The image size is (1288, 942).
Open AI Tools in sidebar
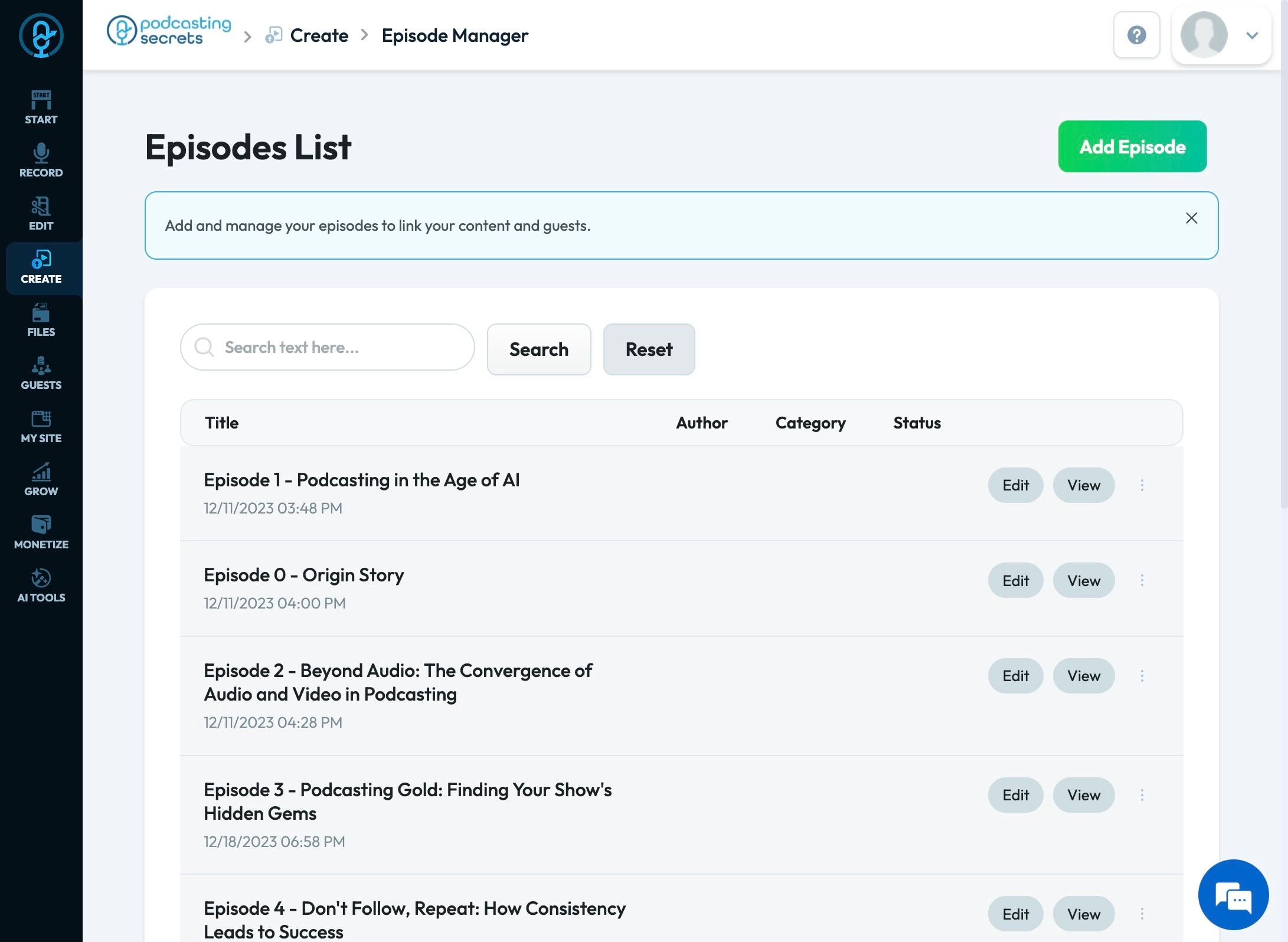coord(41,585)
